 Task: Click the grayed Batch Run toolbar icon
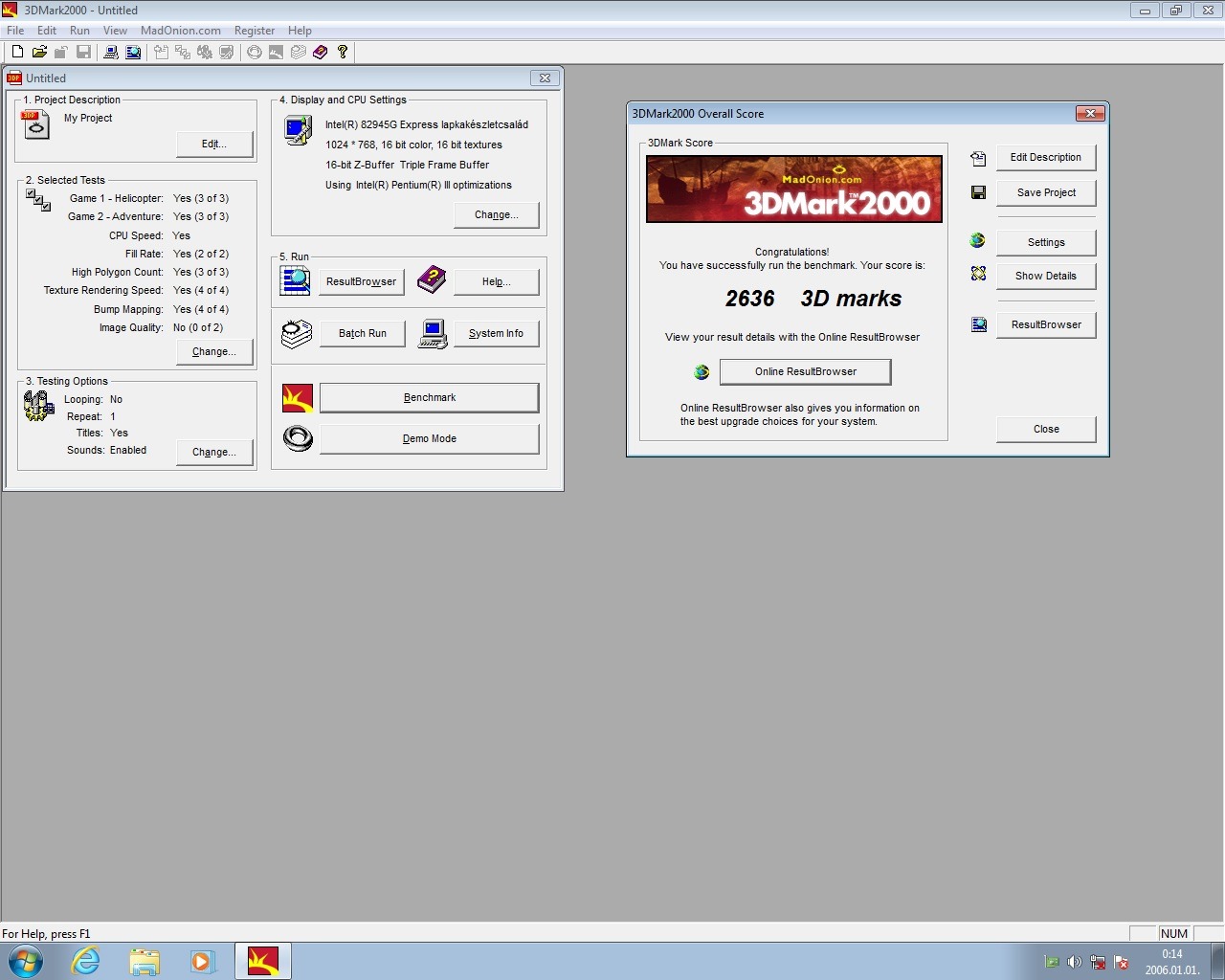coord(298,52)
